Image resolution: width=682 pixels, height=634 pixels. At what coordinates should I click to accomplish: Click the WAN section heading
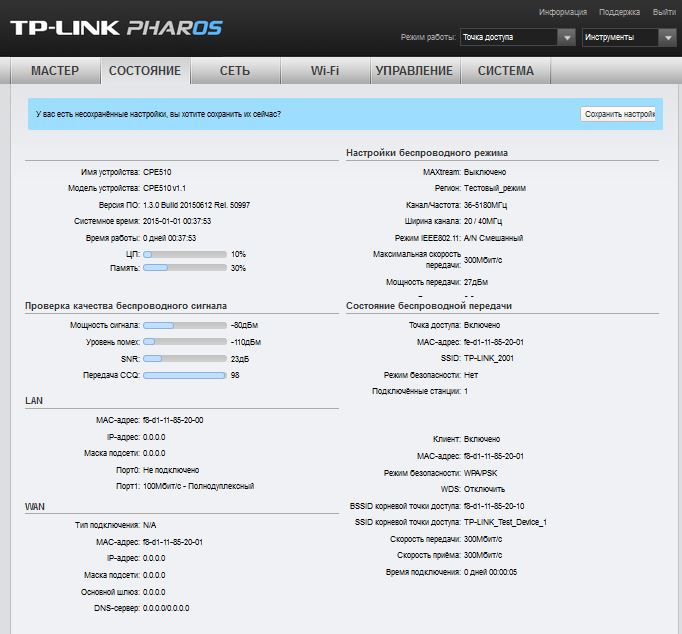(35, 507)
